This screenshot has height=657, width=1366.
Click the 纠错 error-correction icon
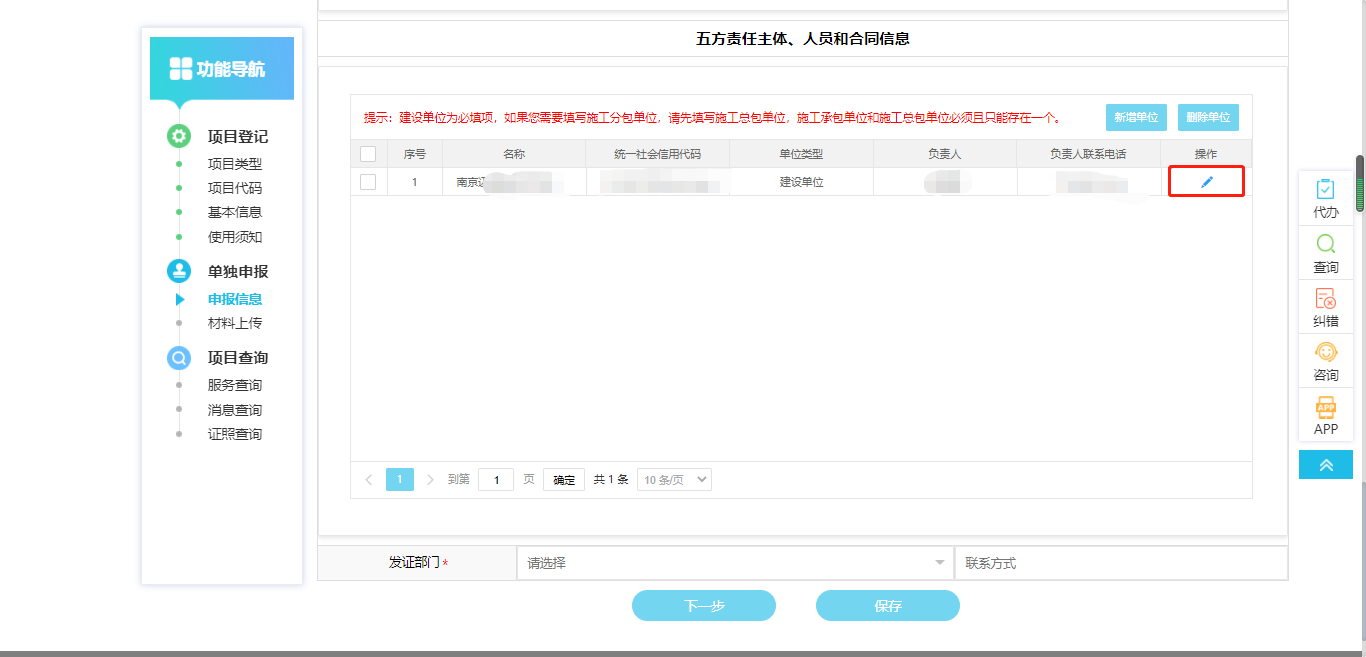tap(1325, 298)
